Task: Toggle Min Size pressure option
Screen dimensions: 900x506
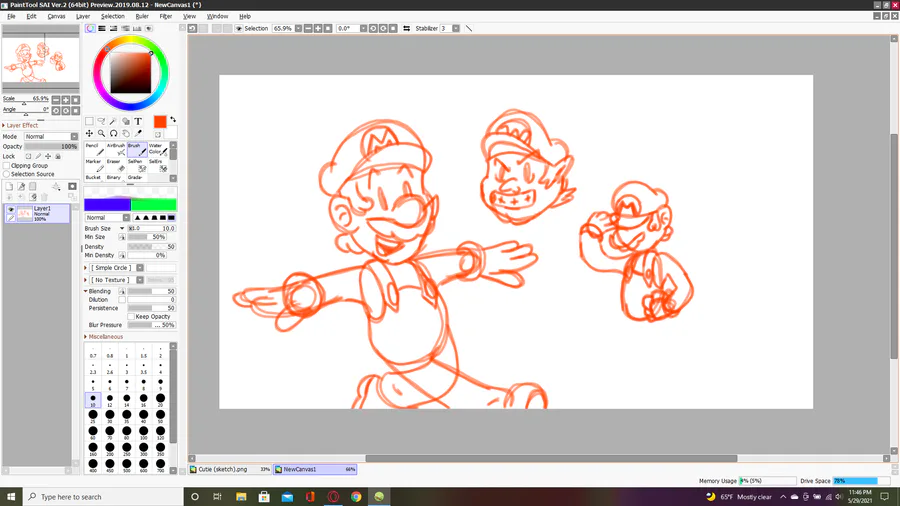Action: pos(122,237)
